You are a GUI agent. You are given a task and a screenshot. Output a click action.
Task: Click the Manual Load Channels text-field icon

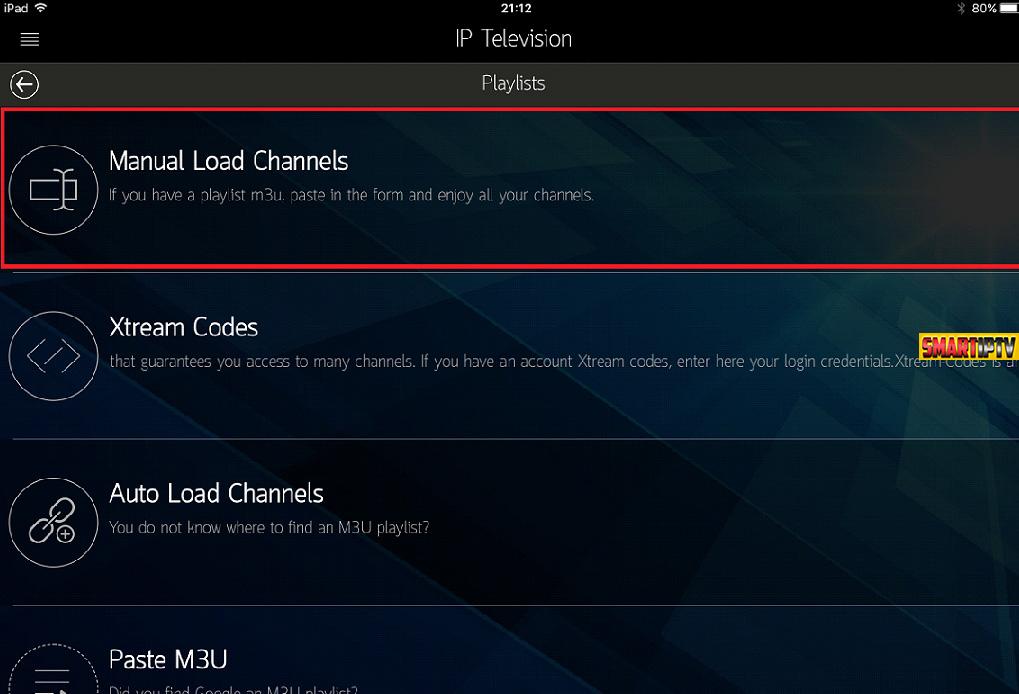point(53,189)
